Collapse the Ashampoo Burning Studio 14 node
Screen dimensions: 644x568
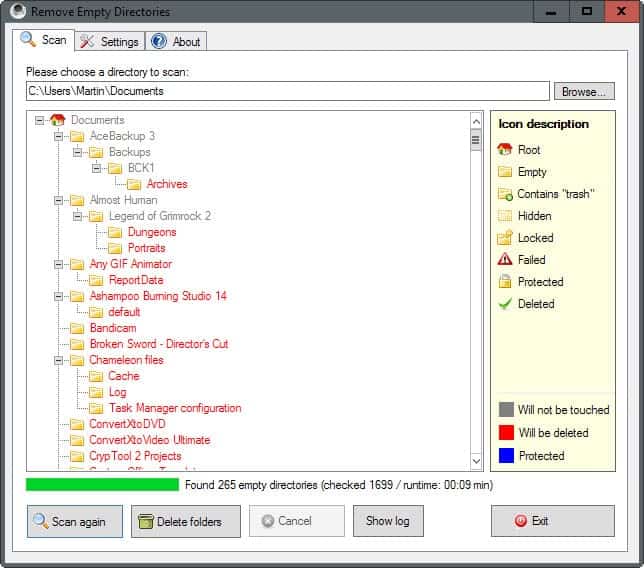[x=59, y=296]
